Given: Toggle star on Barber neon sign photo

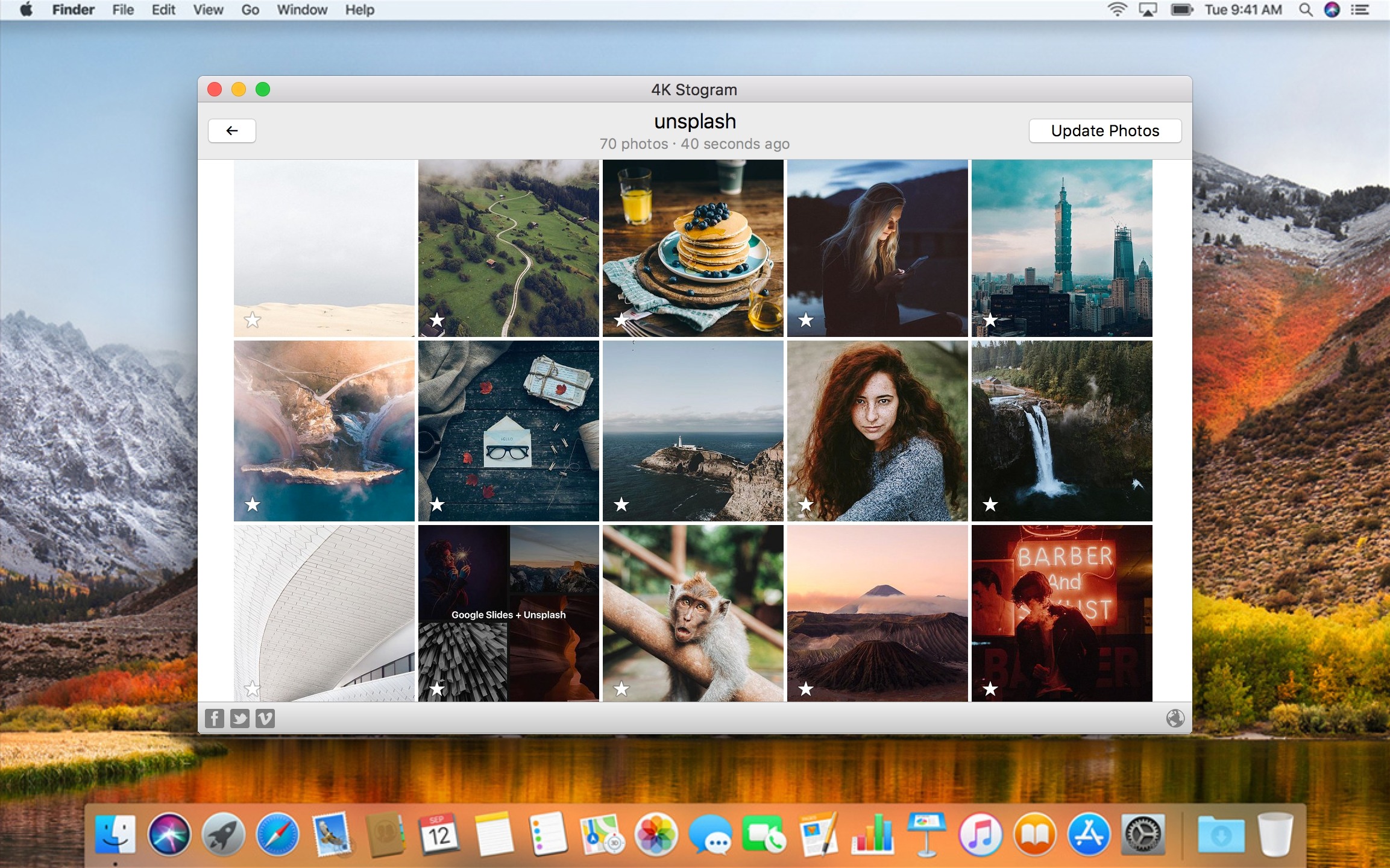Looking at the screenshot, I should click(990, 689).
